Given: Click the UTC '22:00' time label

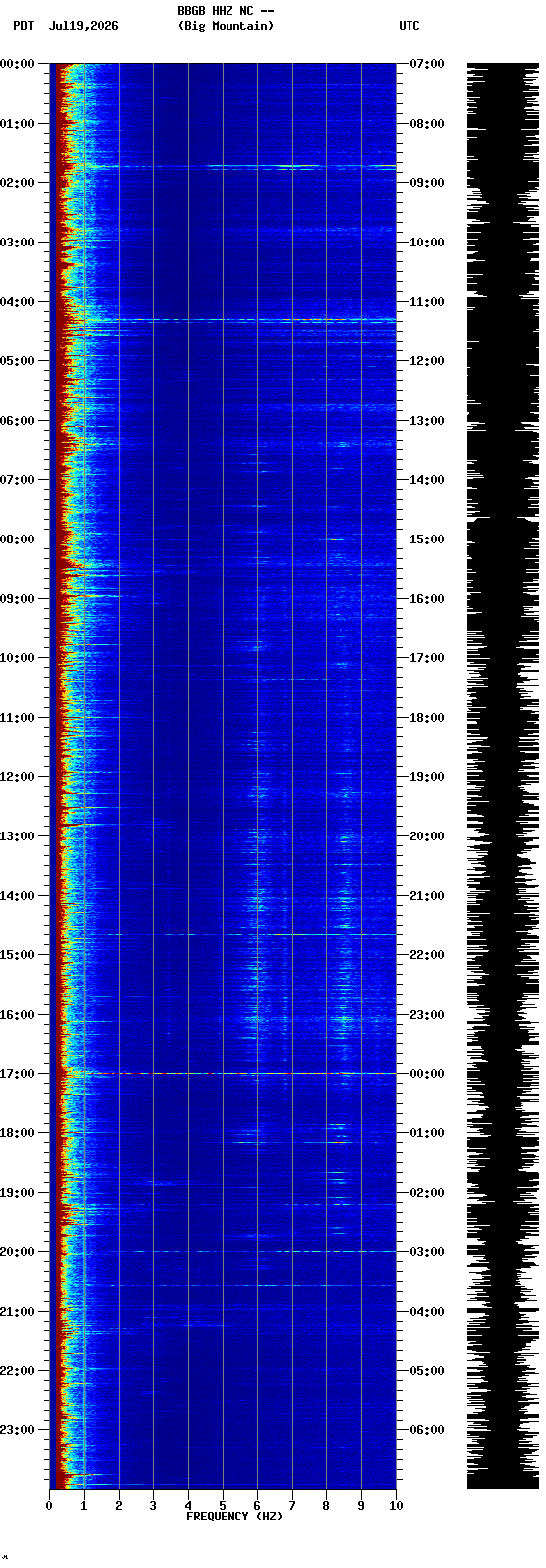Looking at the screenshot, I should click(x=427, y=955).
